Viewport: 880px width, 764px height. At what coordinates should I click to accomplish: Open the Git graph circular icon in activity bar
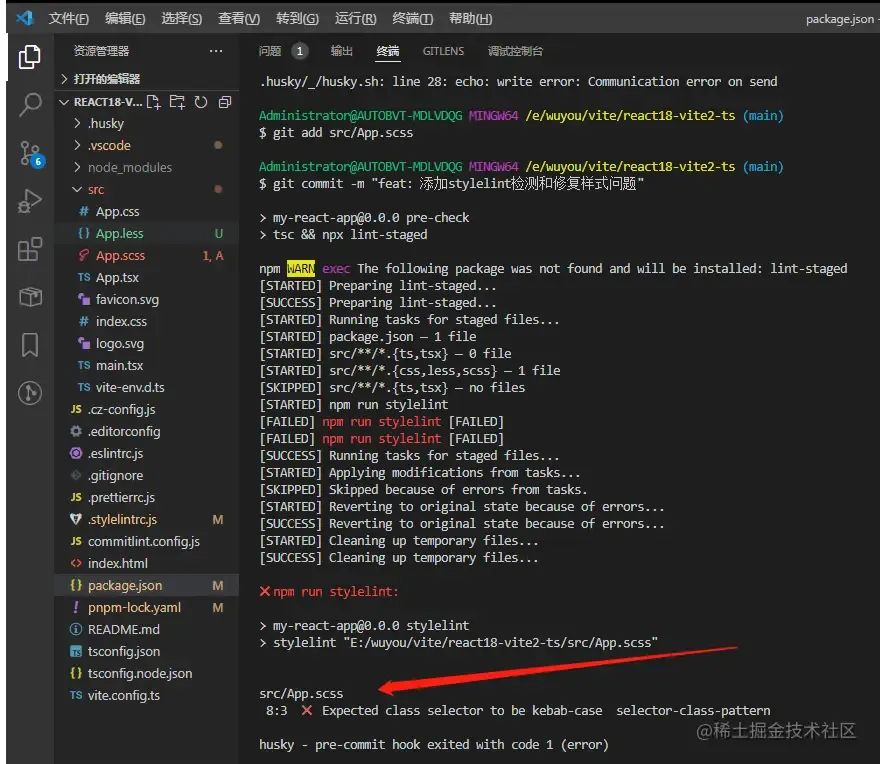(29, 393)
